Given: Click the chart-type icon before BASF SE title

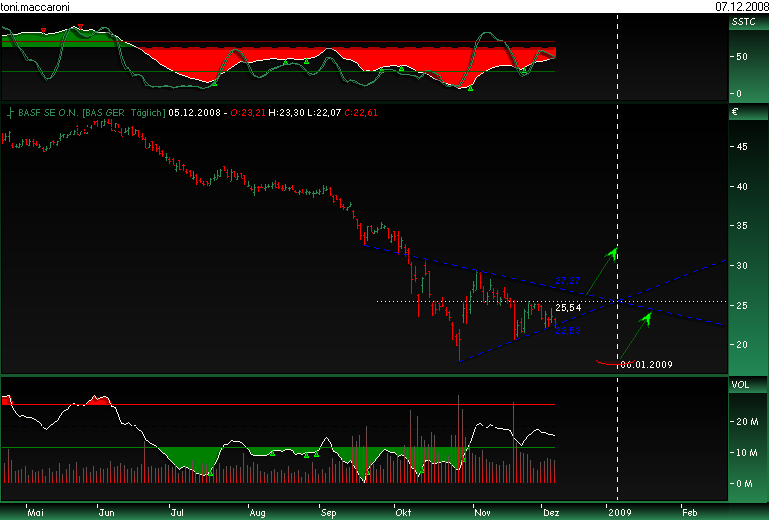Looking at the screenshot, I should click(11, 113).
